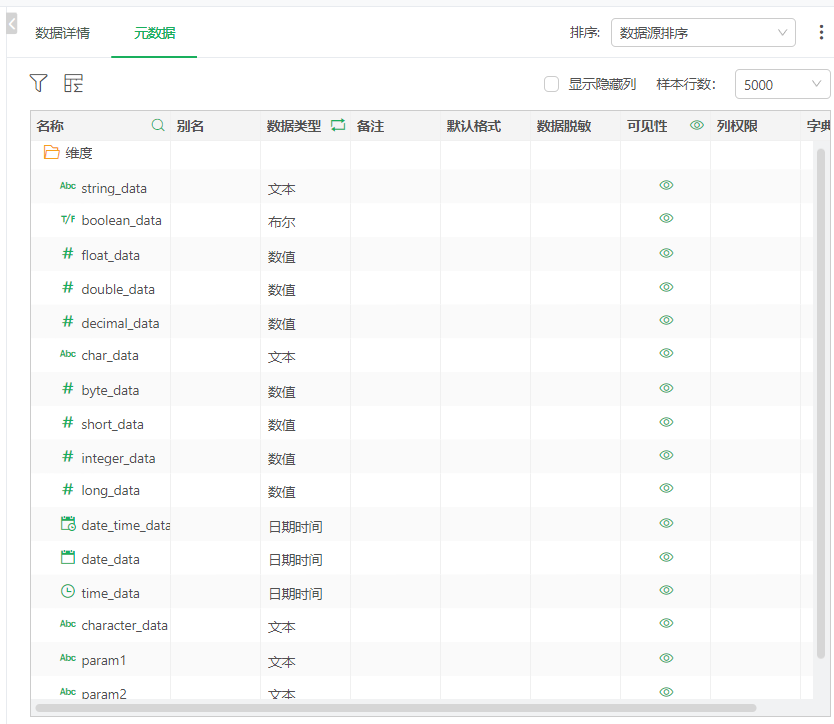Click number icon of float_data
Viewport: 834px width, 724px height.
coord(68,253)
